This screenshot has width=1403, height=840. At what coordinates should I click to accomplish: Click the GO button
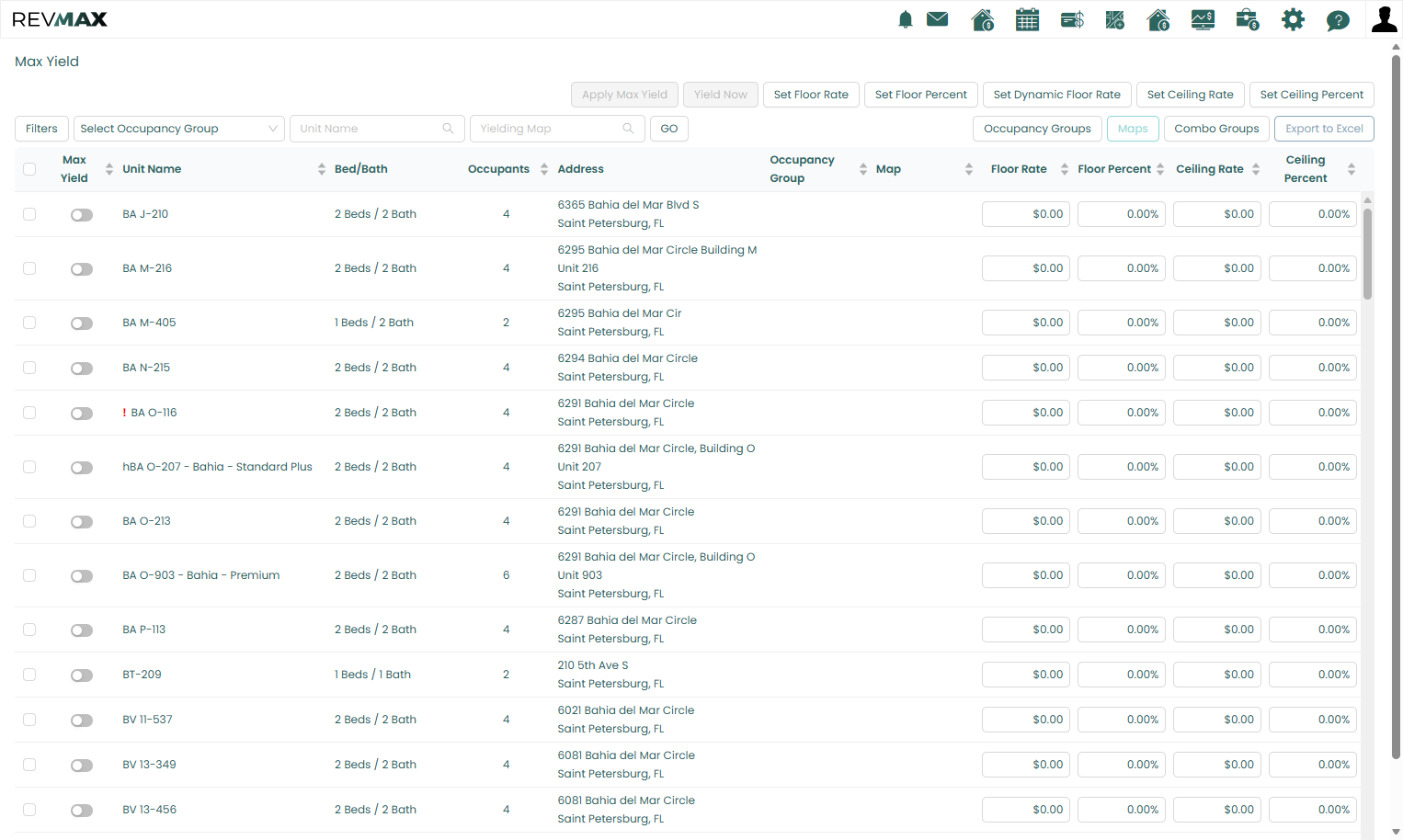coord(669,129)
